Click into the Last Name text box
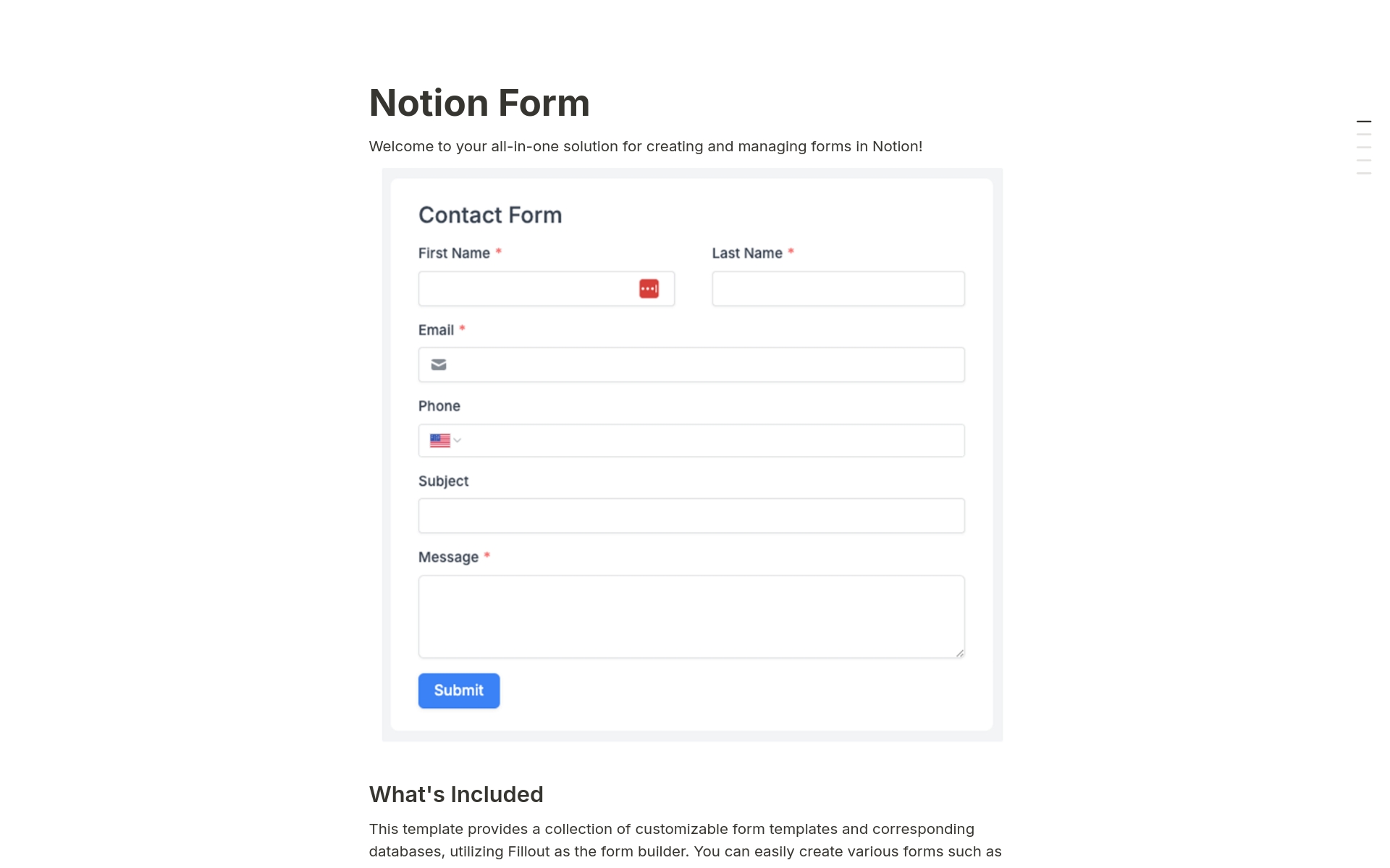Screen dimensions: 1390x868 point(838,289)
